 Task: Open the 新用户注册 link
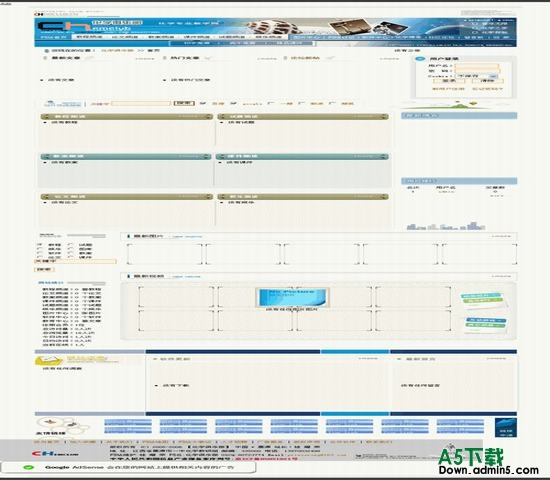click(x=448, y=89)
